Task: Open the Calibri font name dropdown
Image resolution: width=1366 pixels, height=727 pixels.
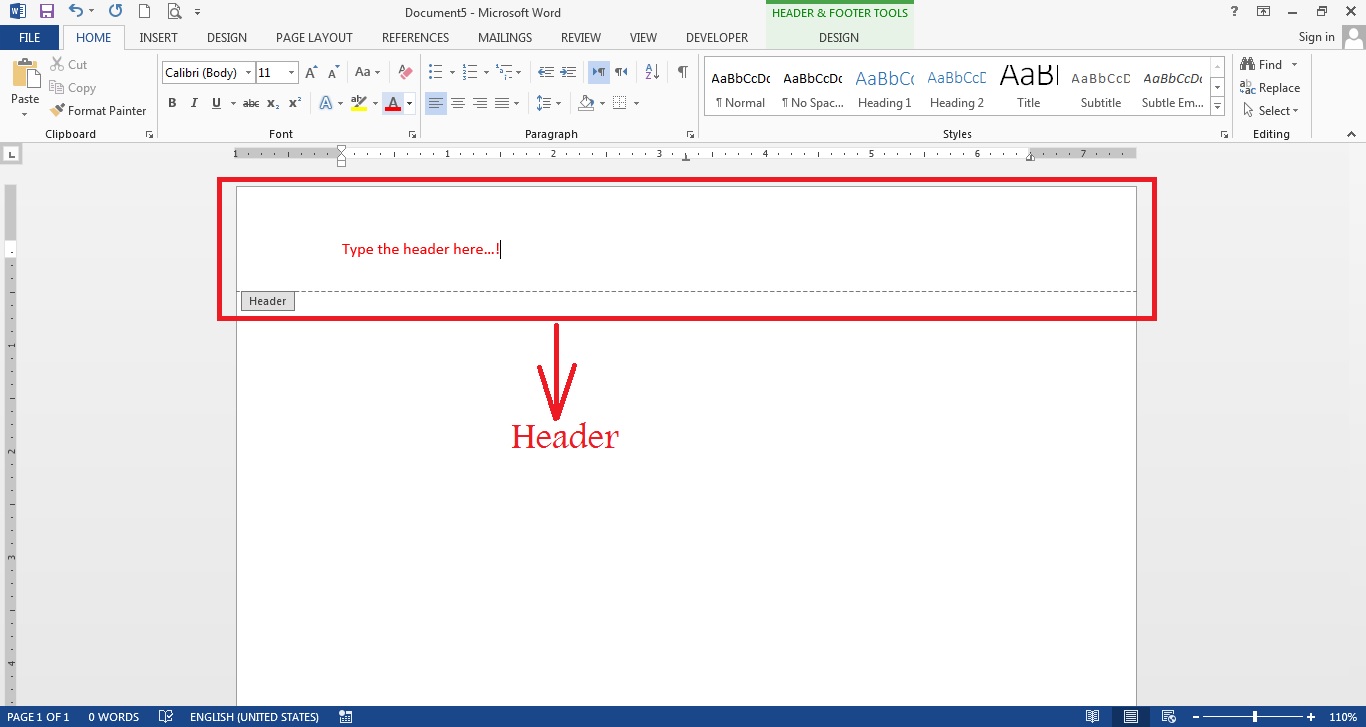Action: [x=248, y=71]
